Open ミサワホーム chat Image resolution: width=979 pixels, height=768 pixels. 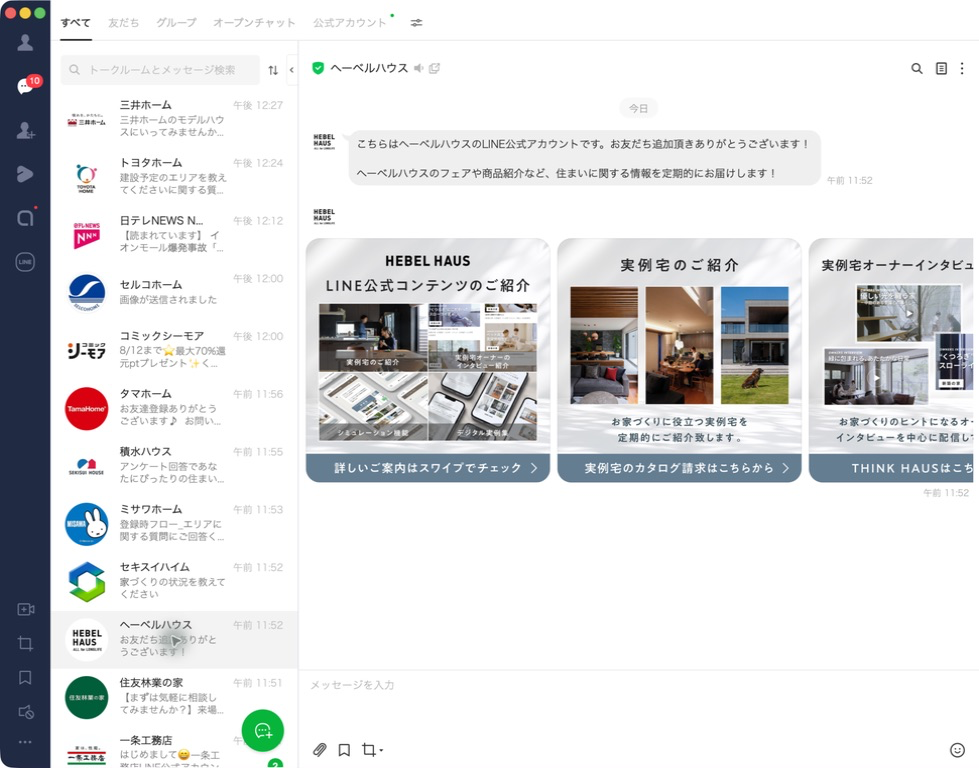coord(174,523)
